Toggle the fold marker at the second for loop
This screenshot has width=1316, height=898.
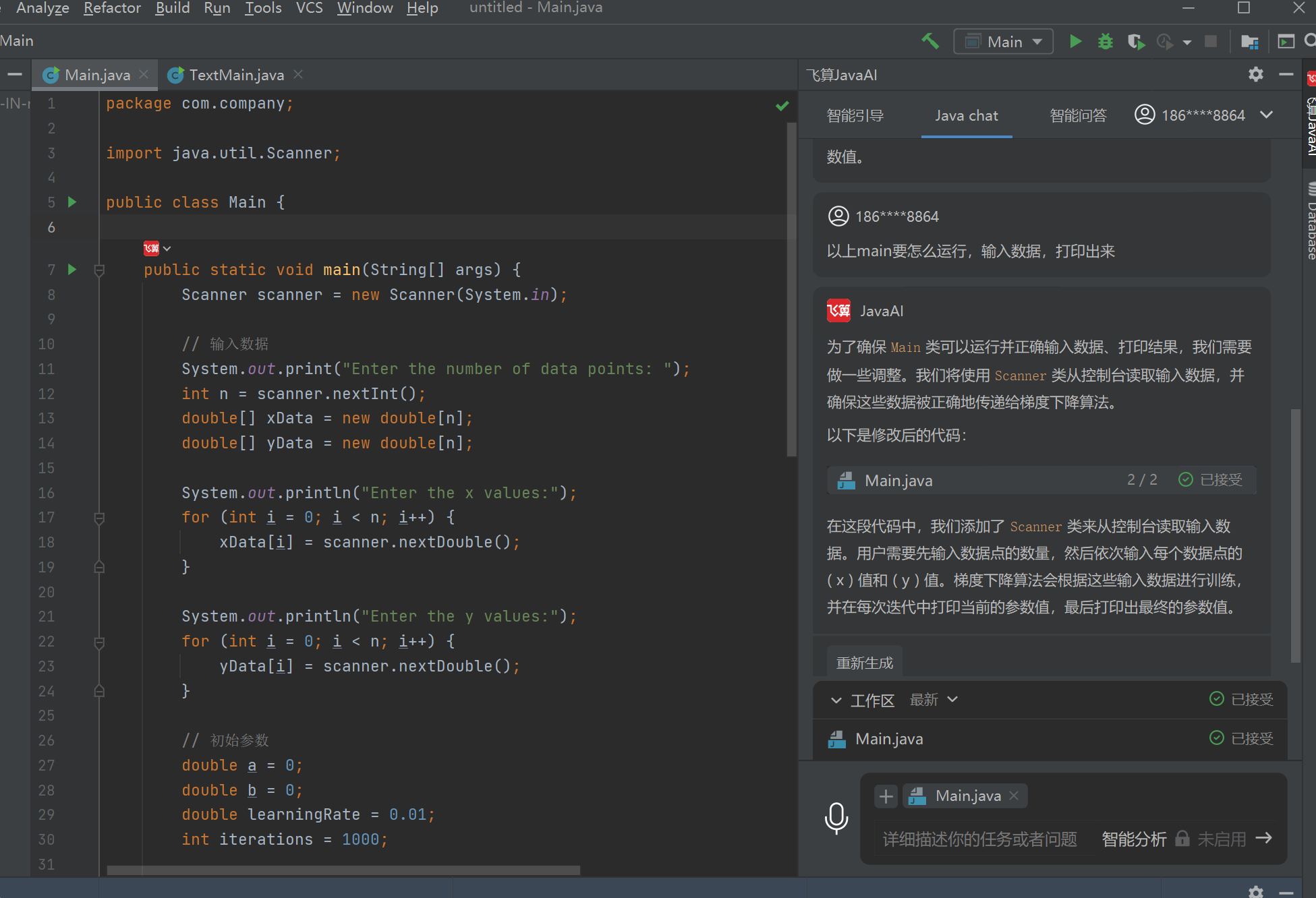click(99, 642)
